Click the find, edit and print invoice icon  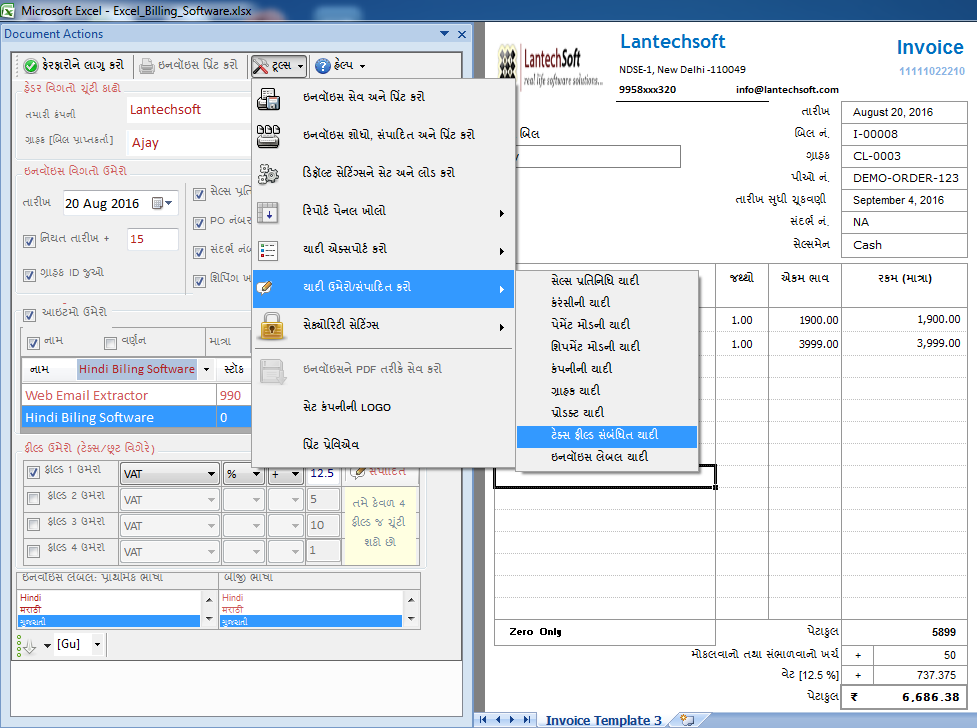(269, 136)
